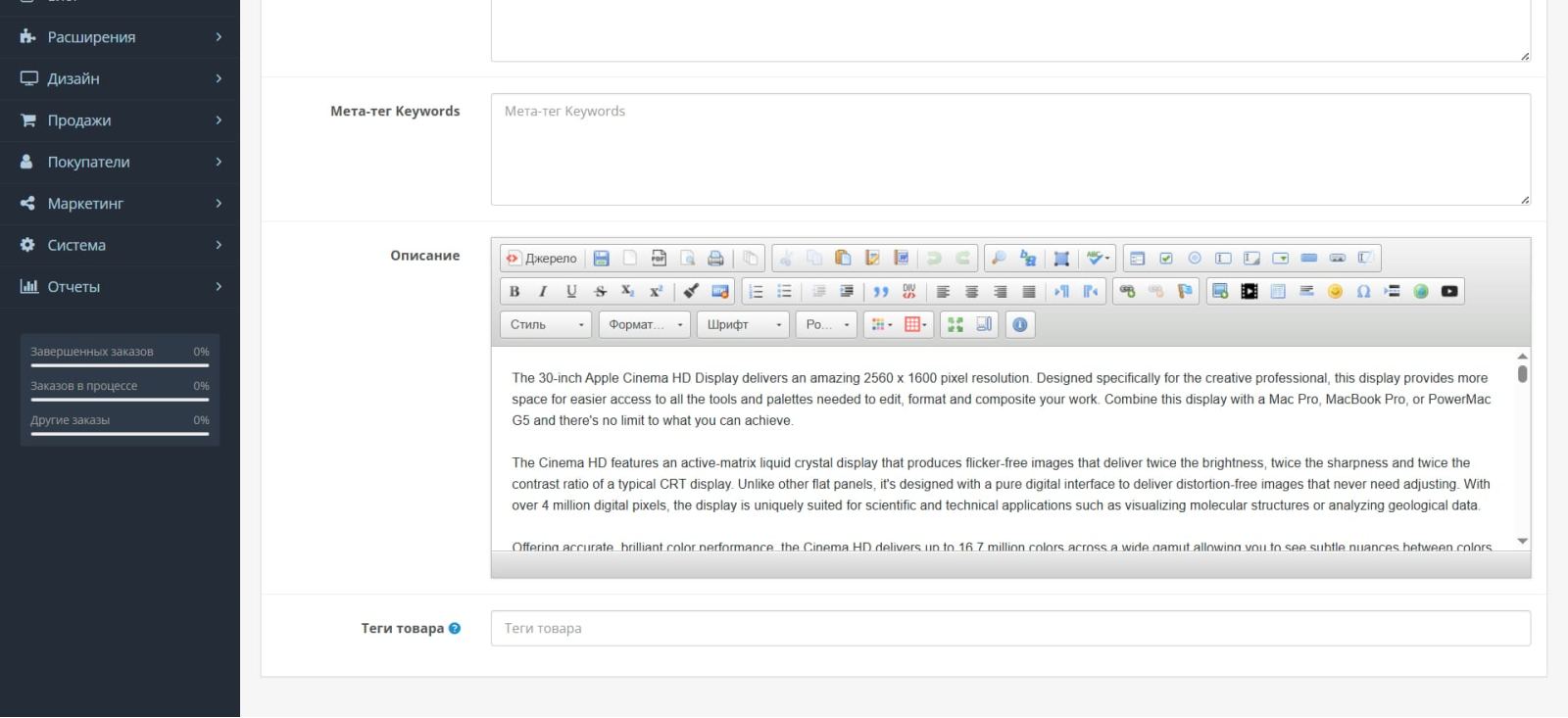Create a DIV container
1568x718 pixels.
(x=909, y=292)
